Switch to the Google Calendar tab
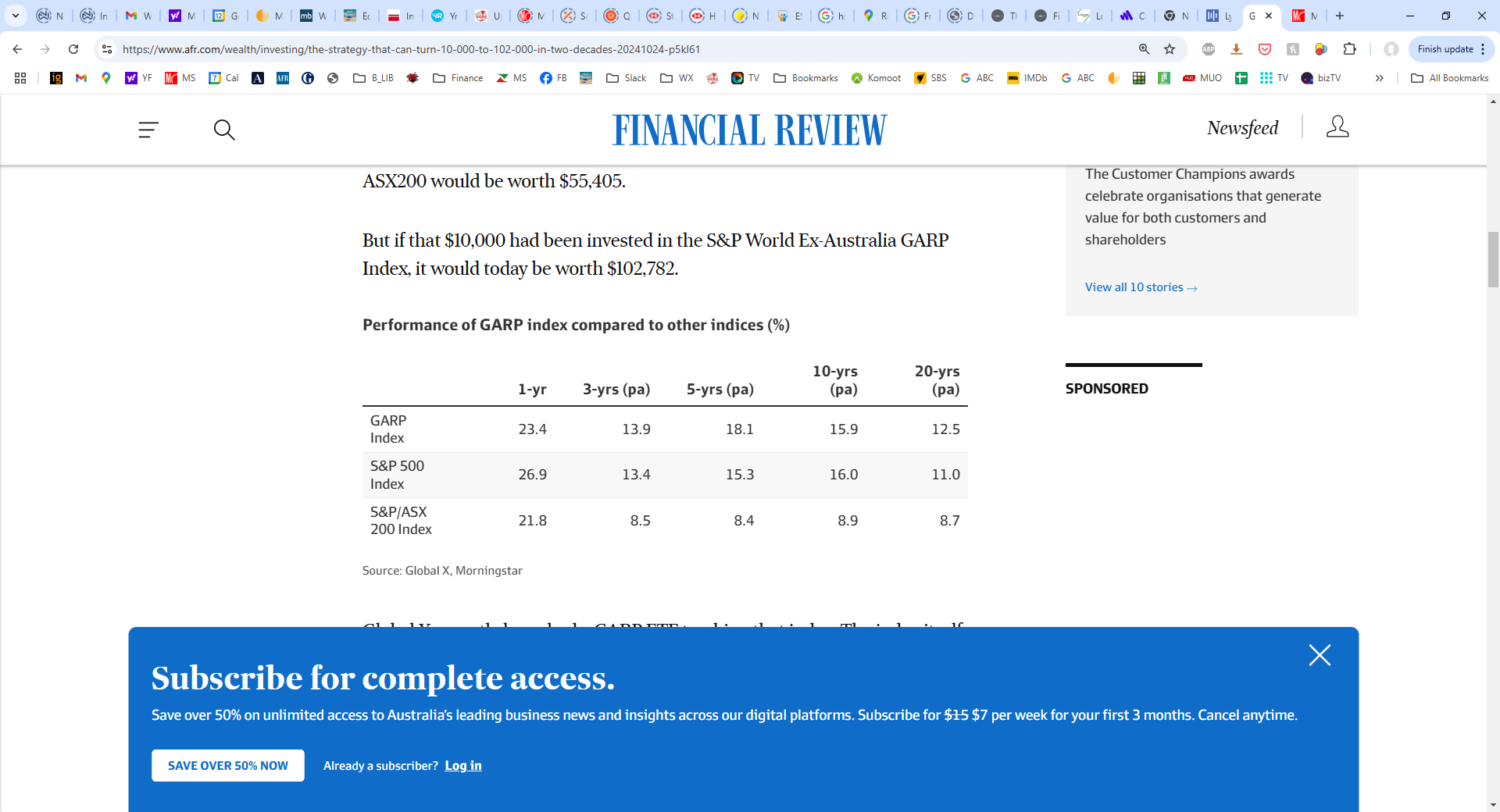 click(226, 16)
